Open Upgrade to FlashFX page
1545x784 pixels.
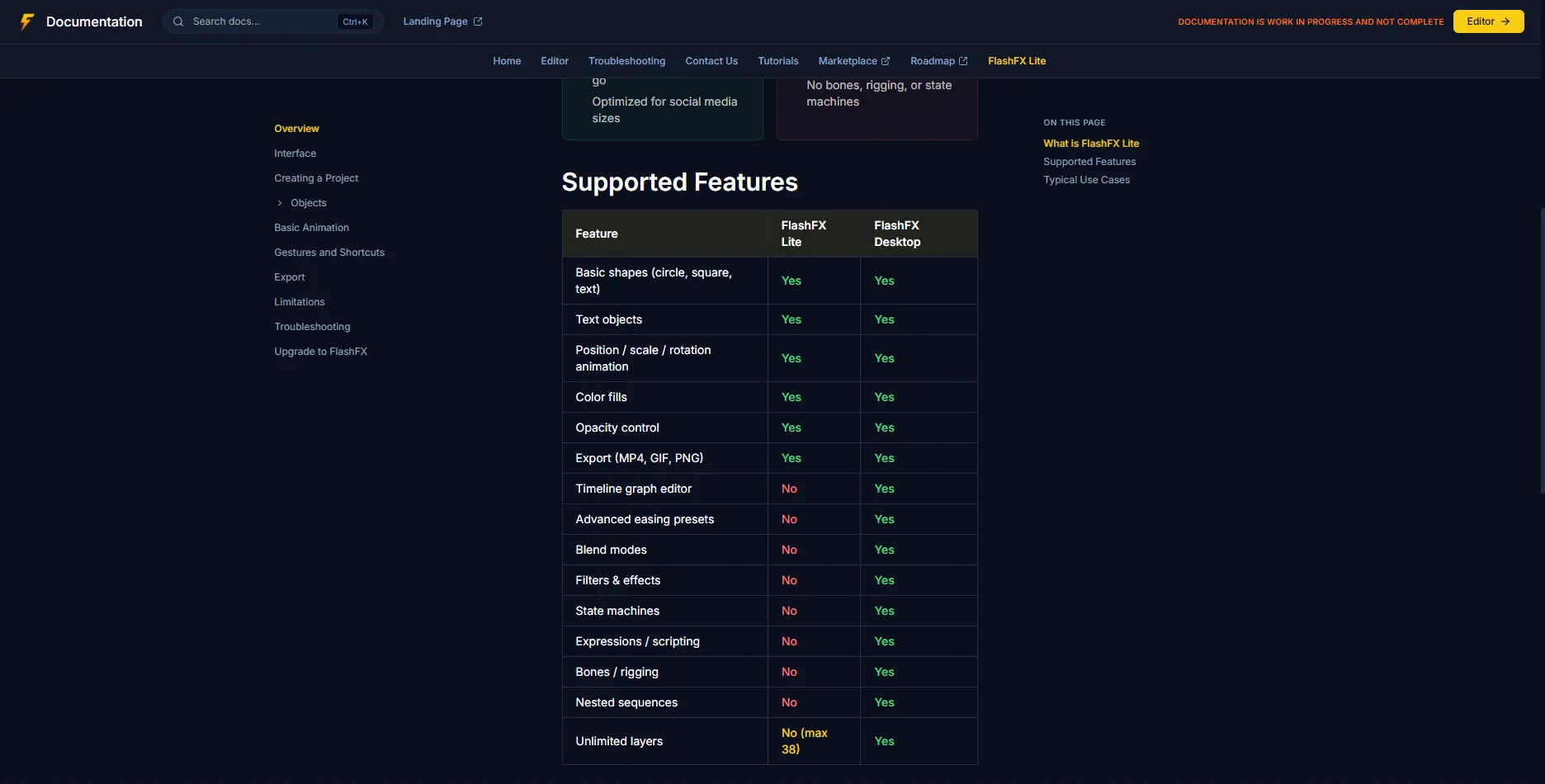coord(320,352)
